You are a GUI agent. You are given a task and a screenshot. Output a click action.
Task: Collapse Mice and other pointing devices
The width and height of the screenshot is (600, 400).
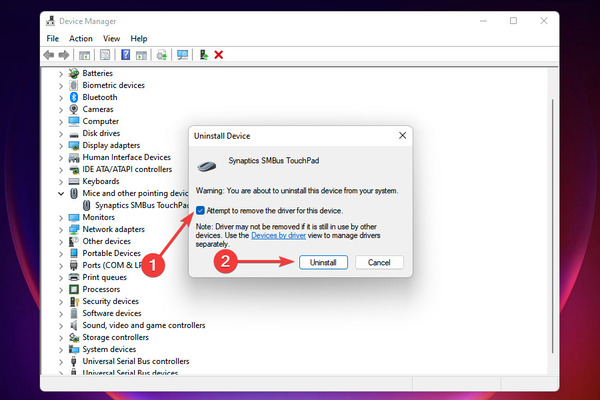61,193
